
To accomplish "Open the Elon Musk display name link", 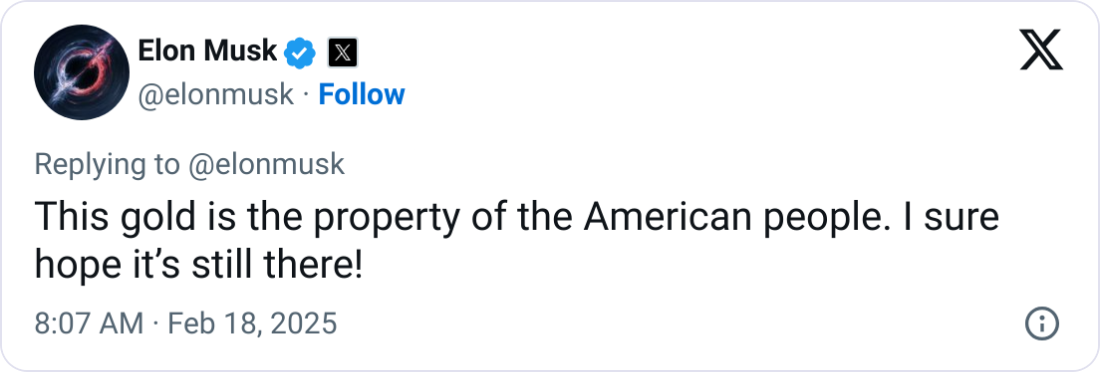I will point(207,51).
